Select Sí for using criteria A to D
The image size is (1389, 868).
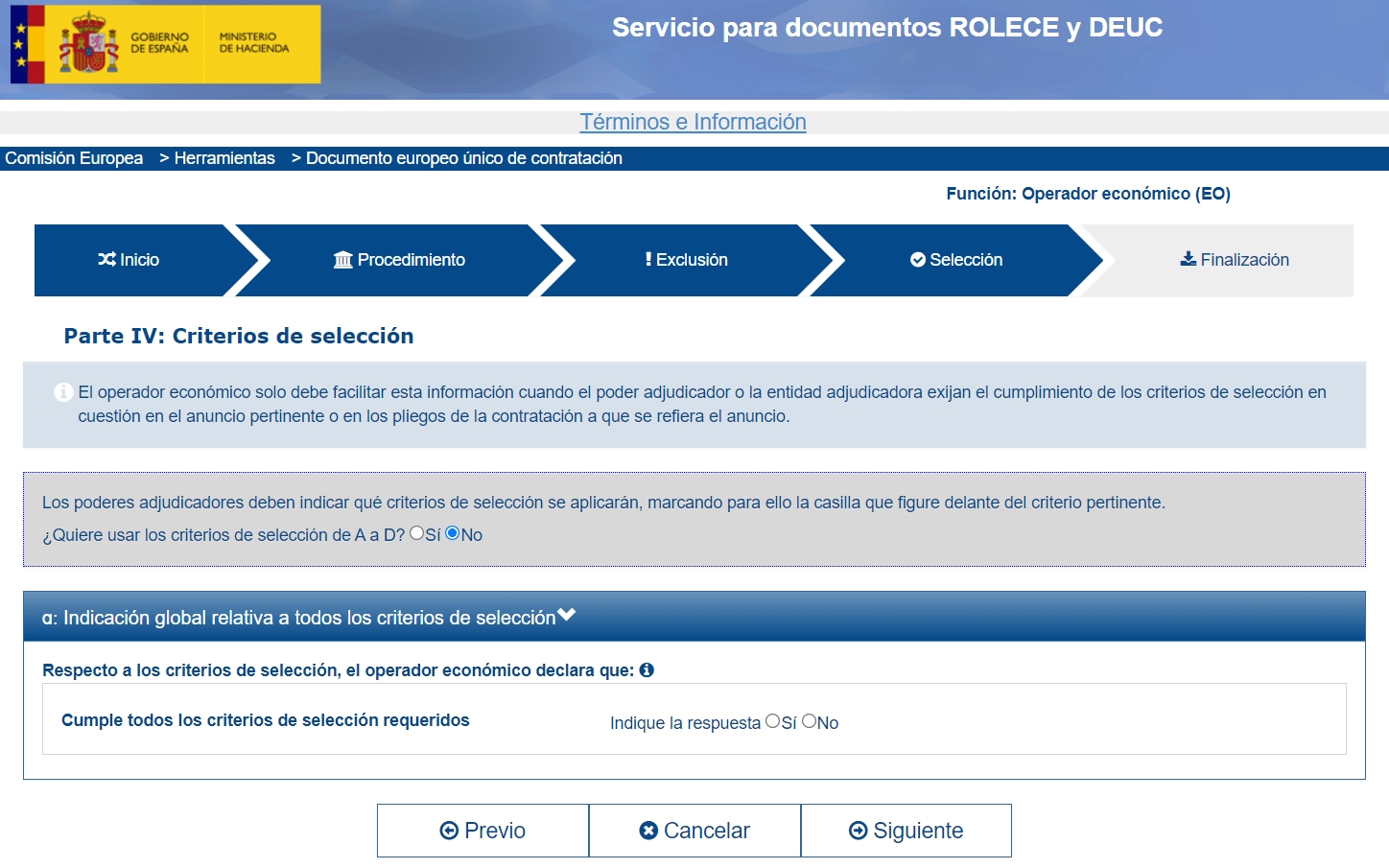click(x=417, y=533)
